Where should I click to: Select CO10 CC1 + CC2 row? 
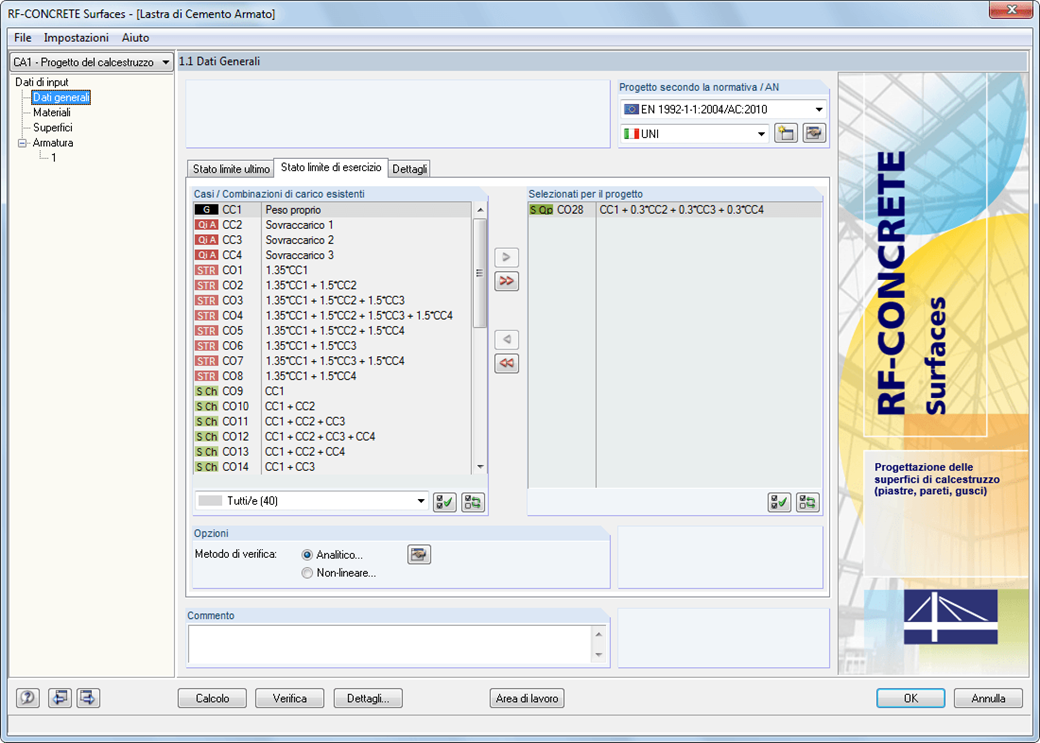pyautogui.click(x=332, y=406)
